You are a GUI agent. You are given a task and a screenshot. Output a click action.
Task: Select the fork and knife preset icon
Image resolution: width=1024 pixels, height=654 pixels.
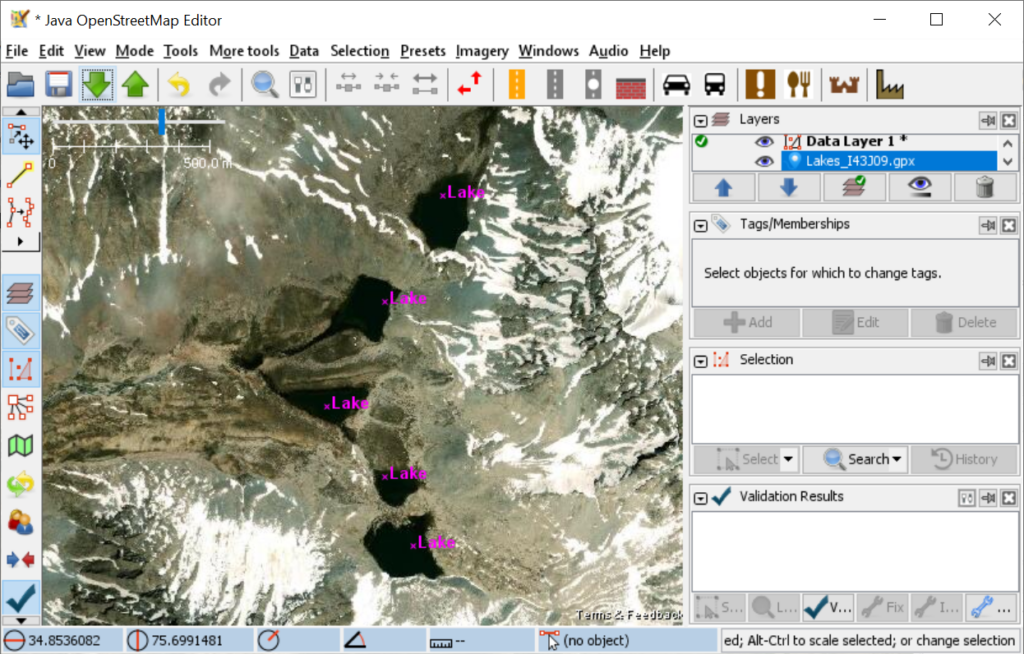pyautogui.click(x=799, y=84)
